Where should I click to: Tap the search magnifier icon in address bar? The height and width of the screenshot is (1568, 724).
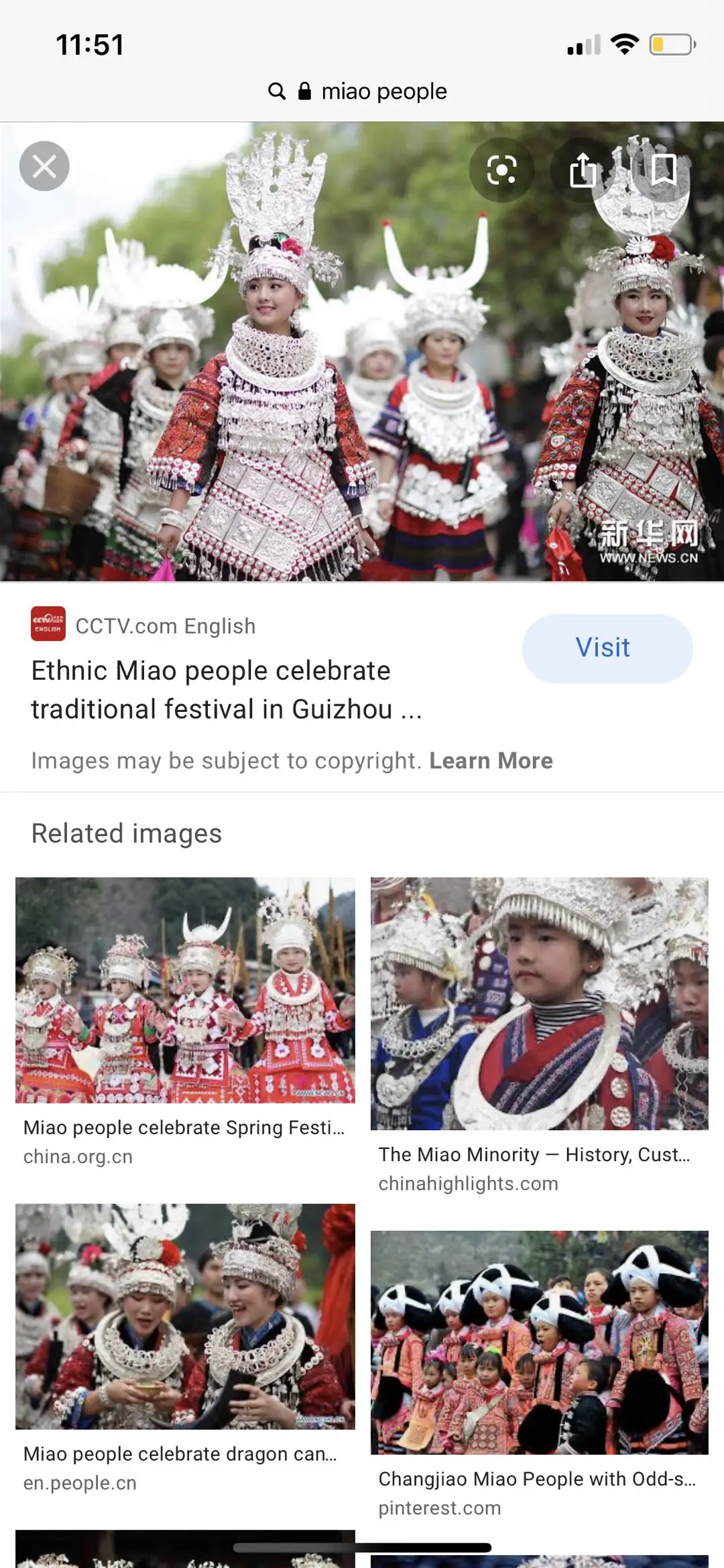coord(277,91)
